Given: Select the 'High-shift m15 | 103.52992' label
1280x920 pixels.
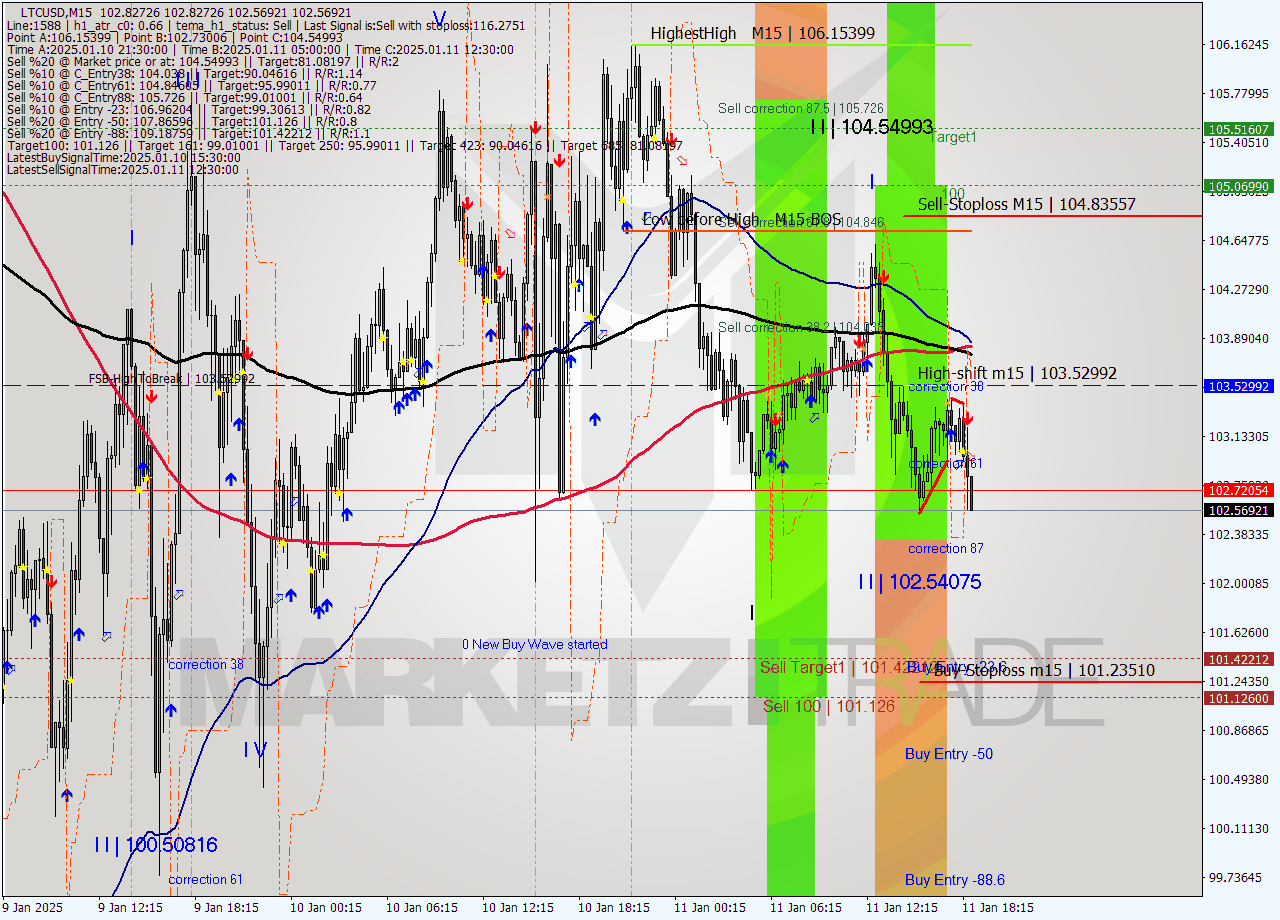Looking at the screenshot, I should click(1017, 373).
